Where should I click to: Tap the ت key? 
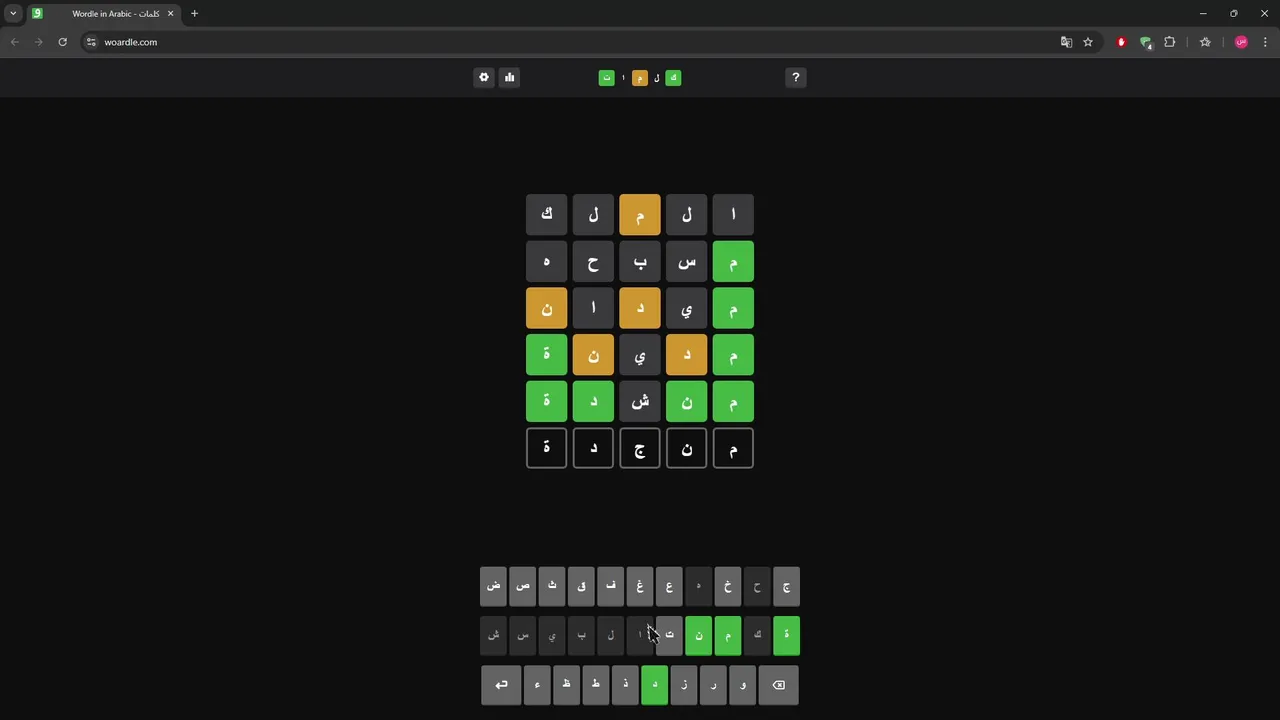[669, 635]
